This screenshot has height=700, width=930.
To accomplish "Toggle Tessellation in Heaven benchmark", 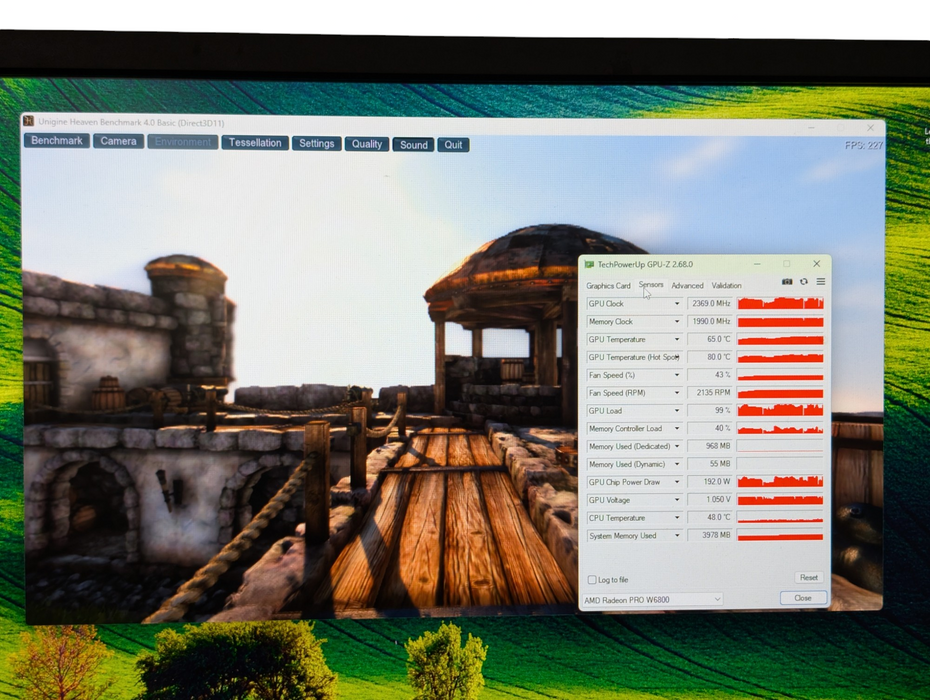I will tap(255, 143).
